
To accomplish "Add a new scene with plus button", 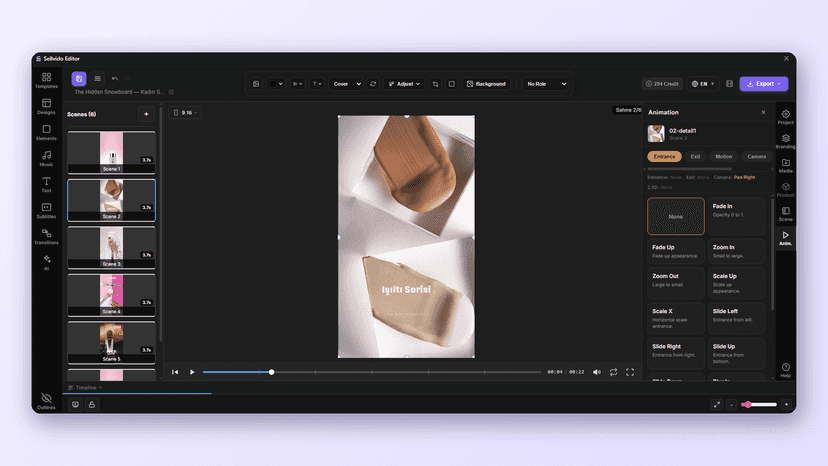I will pos(146,114).
